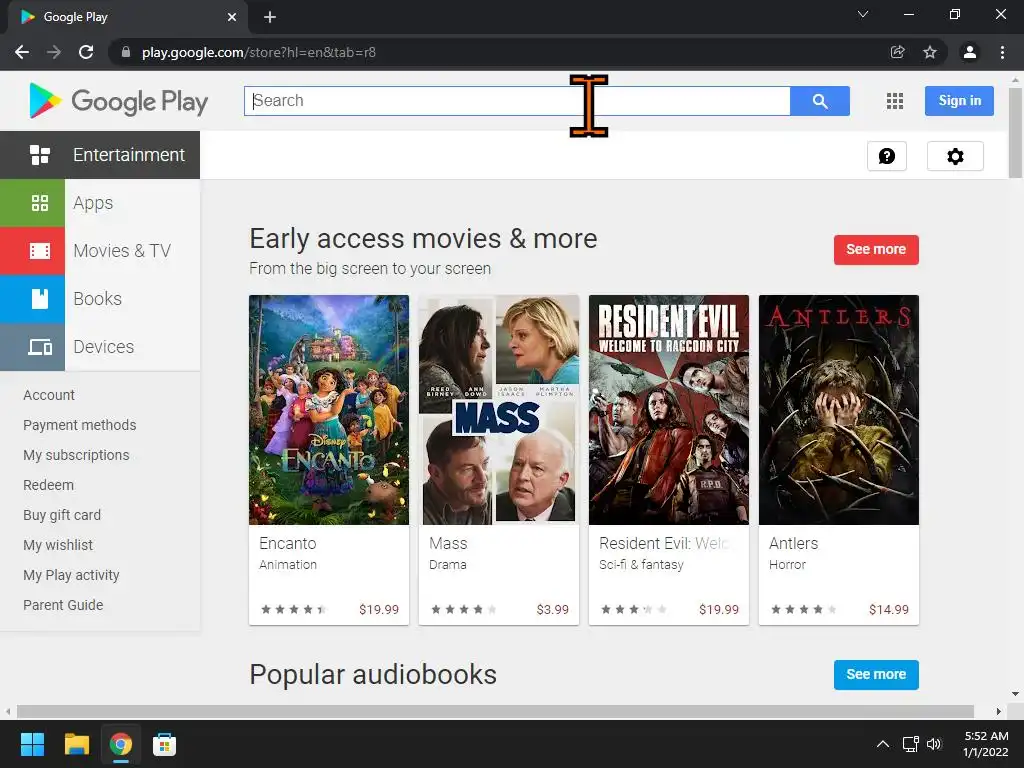This screenshot has width=1024, height=768.
Task: Open Chrome three-dot menu
Action: click(x=1002, y=52)
